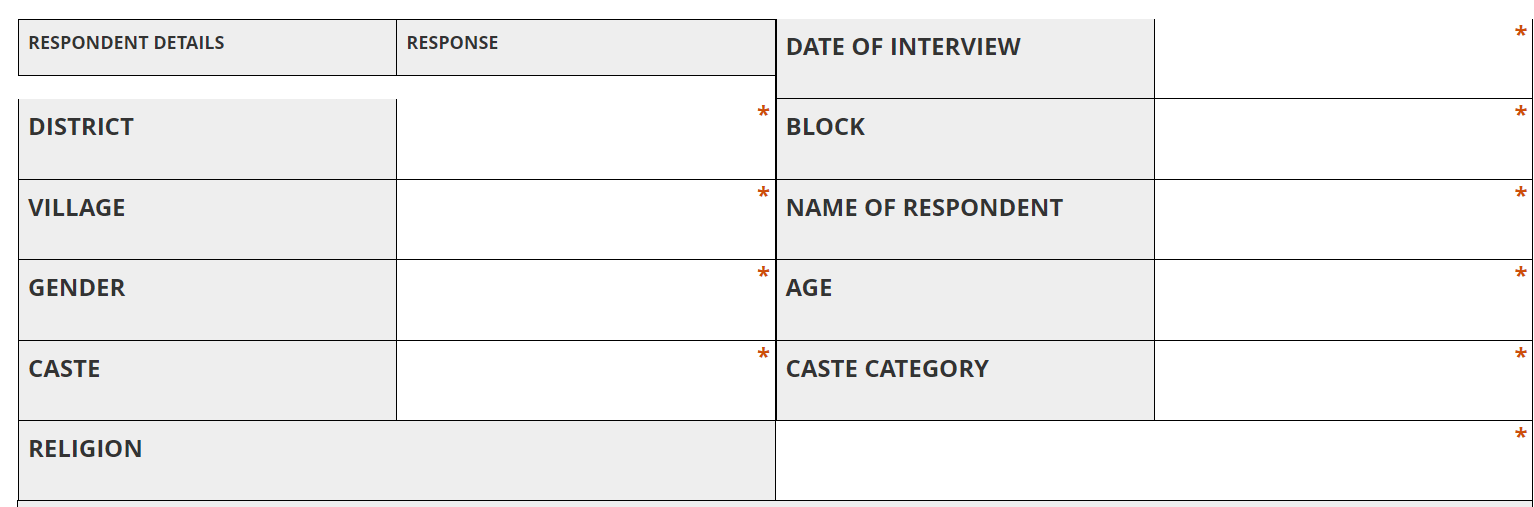This screenshot has width=1534, height=507.
Task: Select the Caste Category label
Action: [x=887, y=369]
